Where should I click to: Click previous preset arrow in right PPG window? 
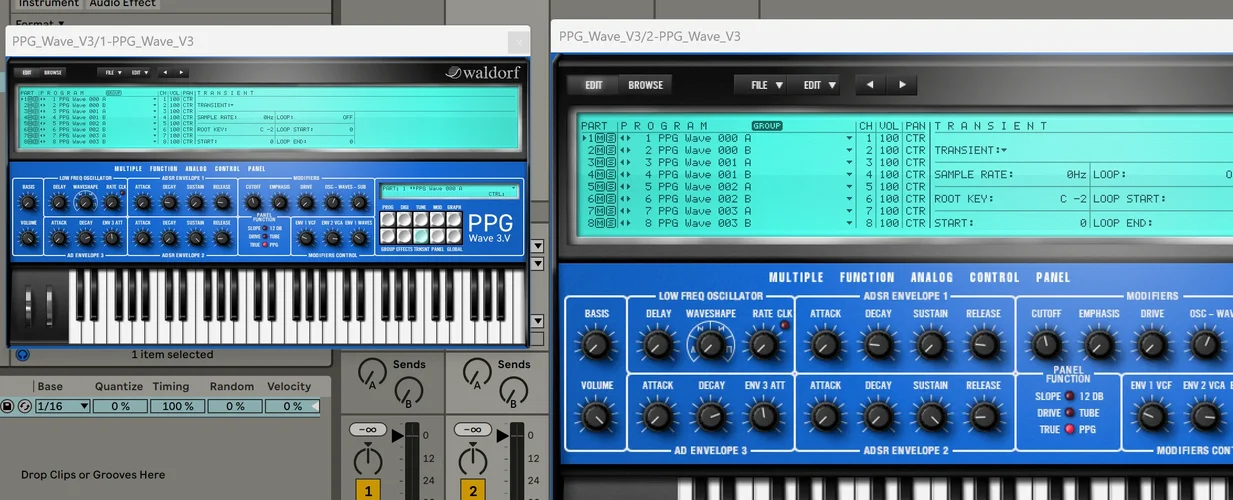coord(870,85)
